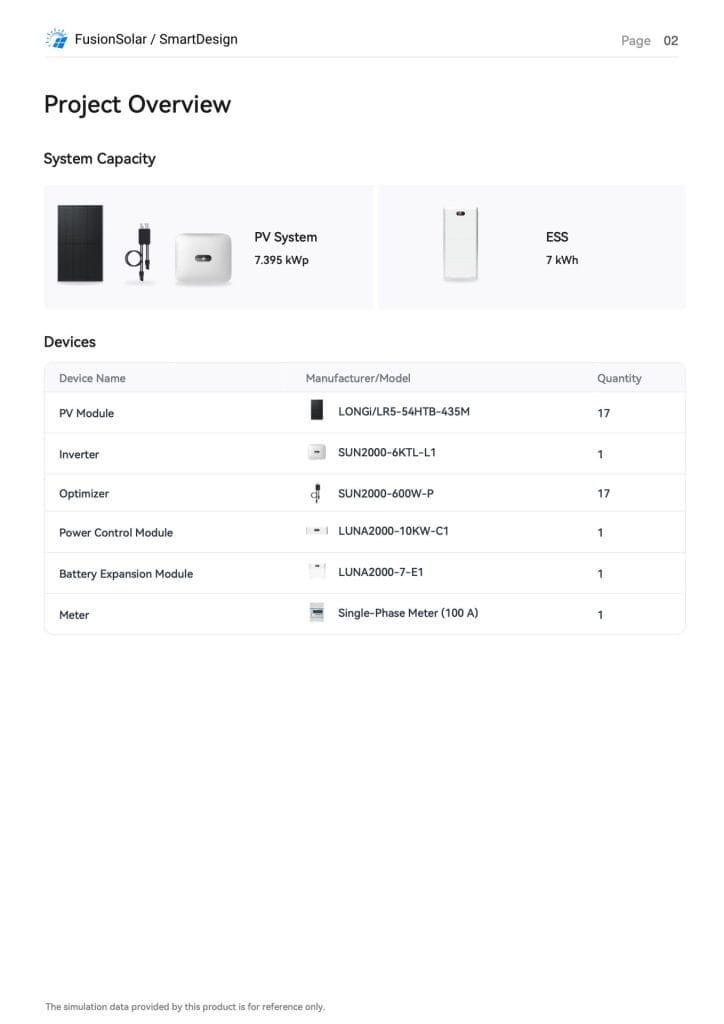Click the power control module icon beside LUNA2000-10KW-C1
Image resolution: width=724 pixels, height=1024 pixels.
317,531
